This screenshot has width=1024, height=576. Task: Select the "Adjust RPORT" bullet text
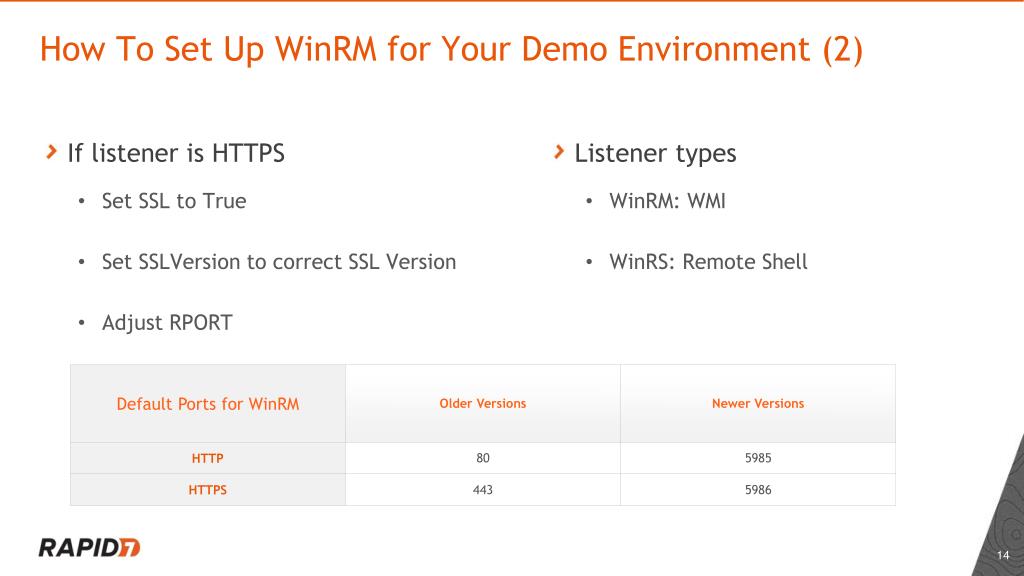point(167,323)
